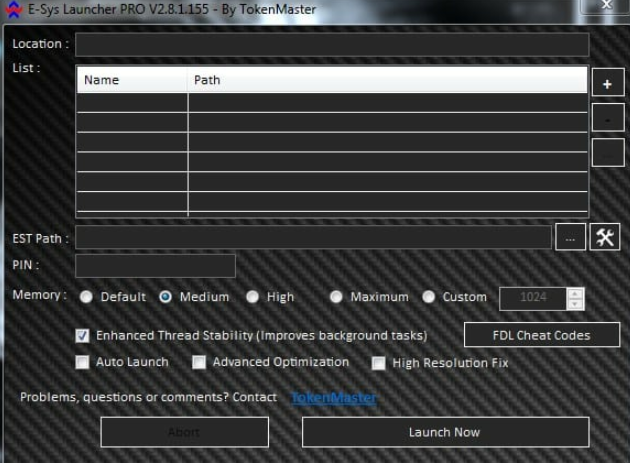Toggle Enhanced Thread Stability checkbox
The width and height of the screenshot is (630, 463).
[x=82, y=336]
